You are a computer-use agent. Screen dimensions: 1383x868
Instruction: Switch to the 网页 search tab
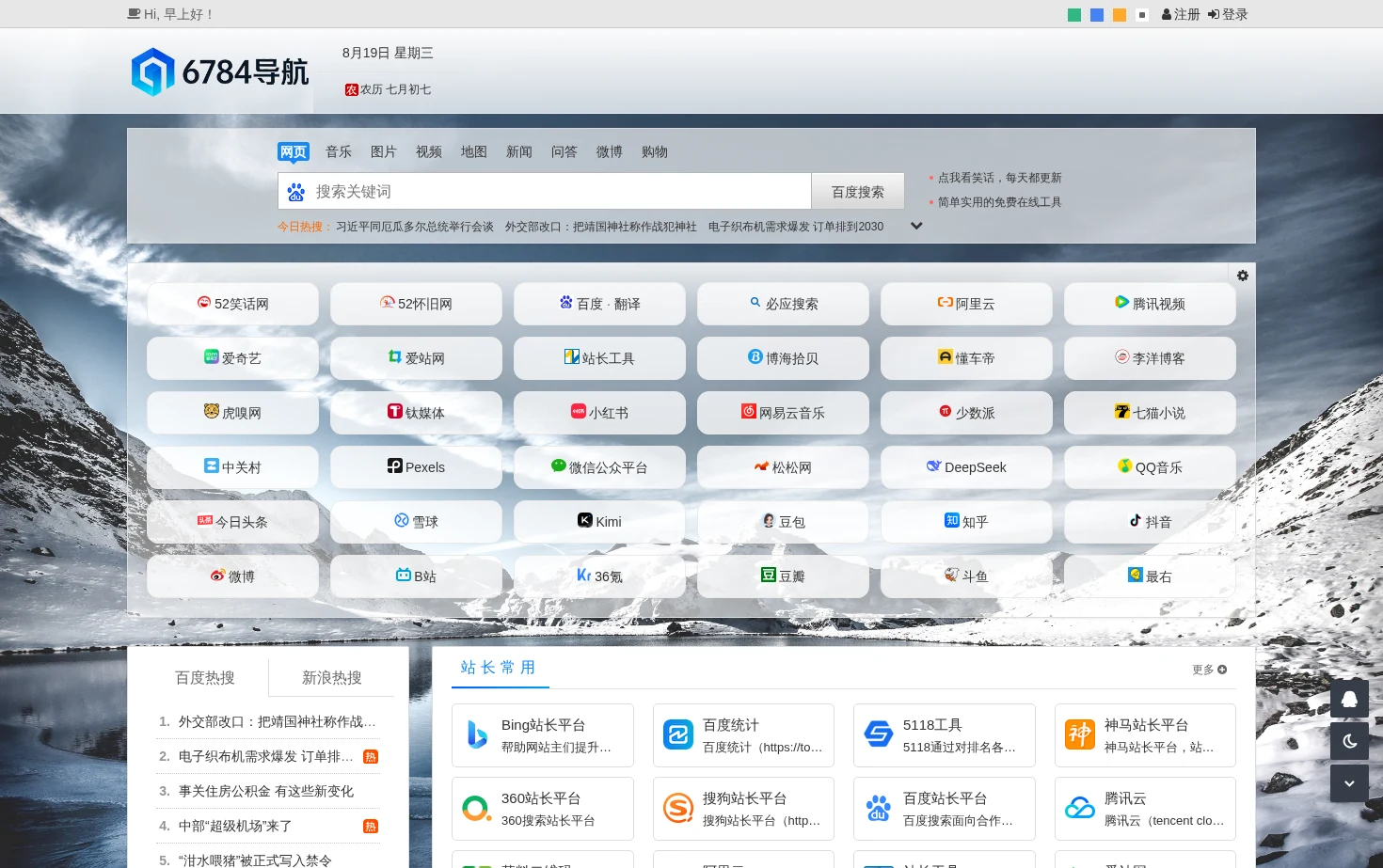point(294,151)
